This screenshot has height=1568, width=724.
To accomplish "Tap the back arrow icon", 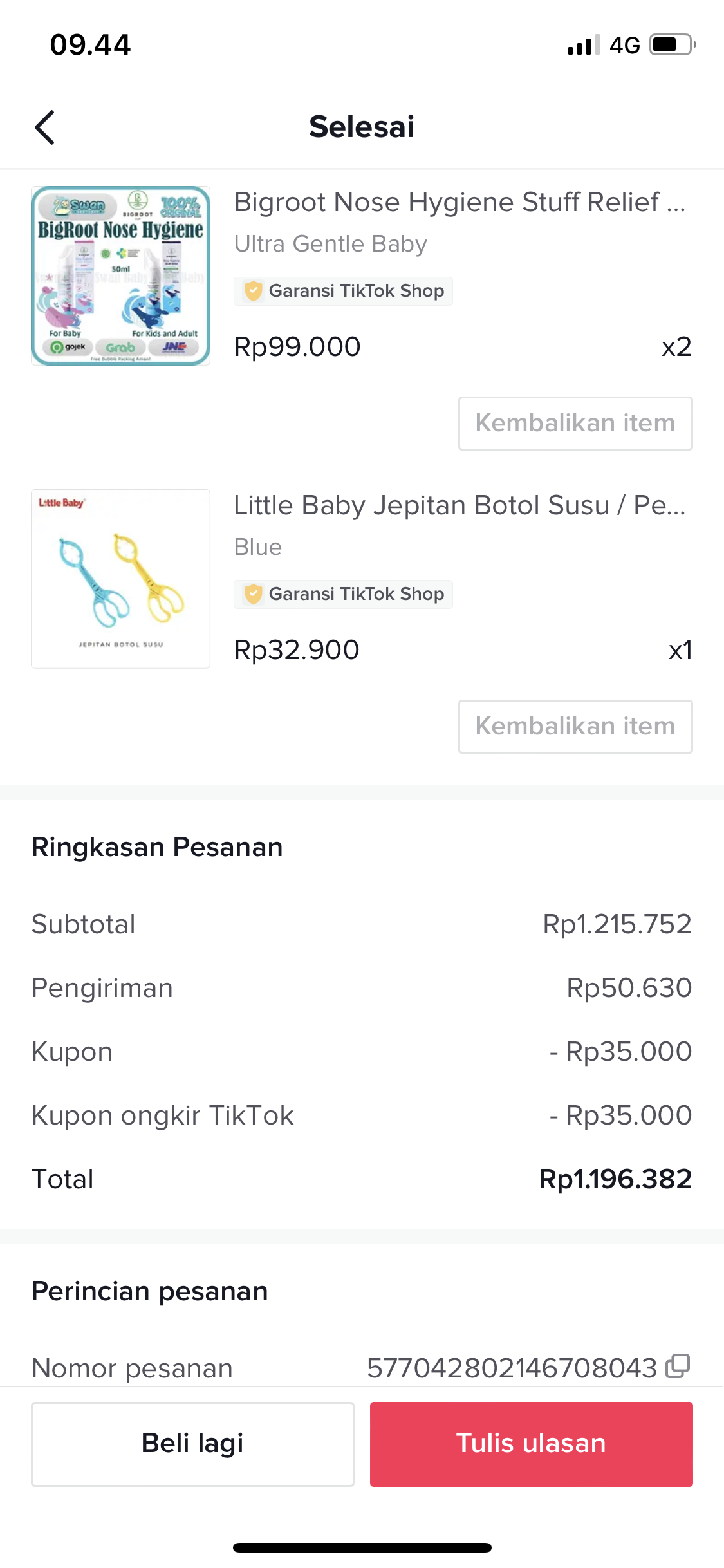I will coord(44,127).
